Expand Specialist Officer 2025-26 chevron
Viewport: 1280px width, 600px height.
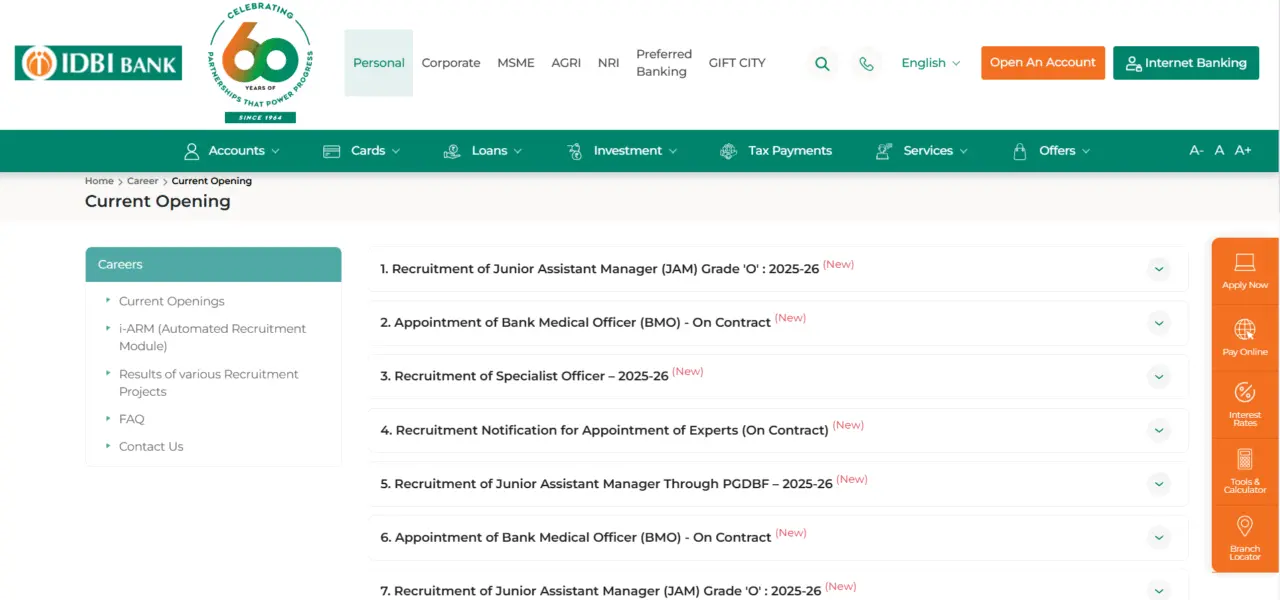(1159, 377)
